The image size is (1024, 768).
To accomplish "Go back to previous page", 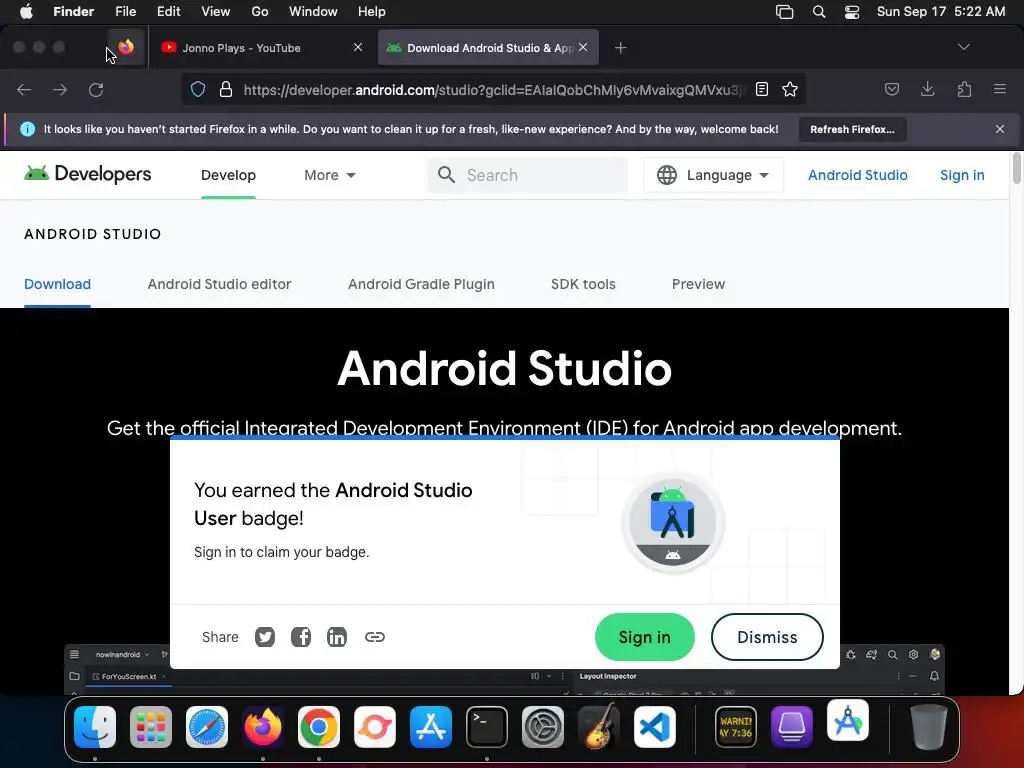I will pos(24,89).
